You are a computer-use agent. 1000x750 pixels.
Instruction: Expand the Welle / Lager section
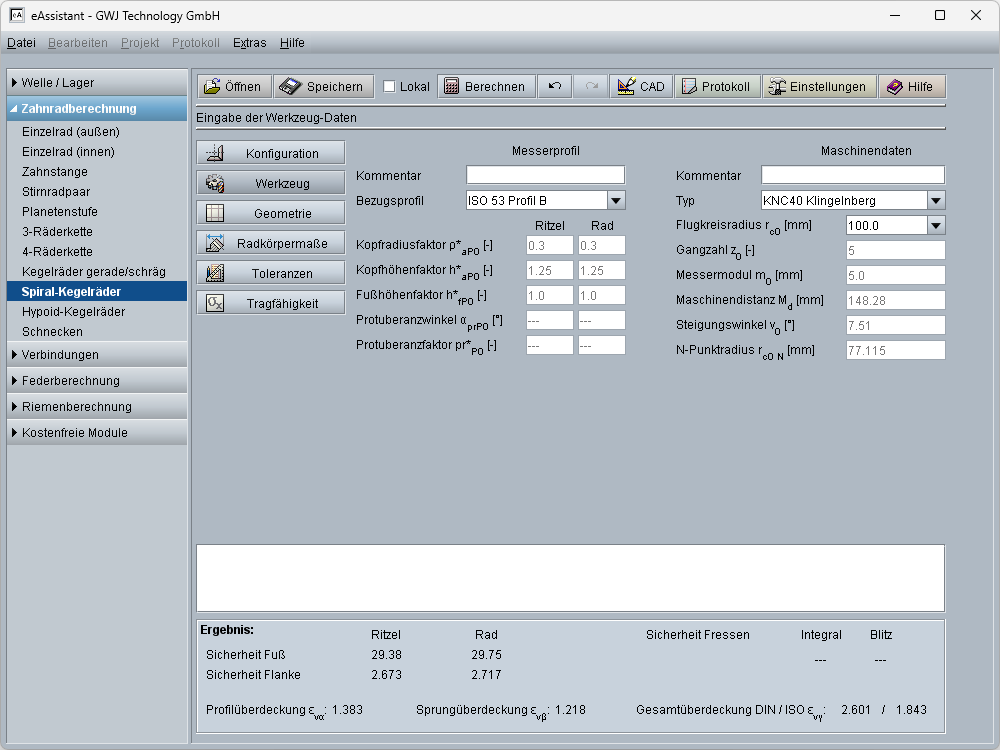96,83
